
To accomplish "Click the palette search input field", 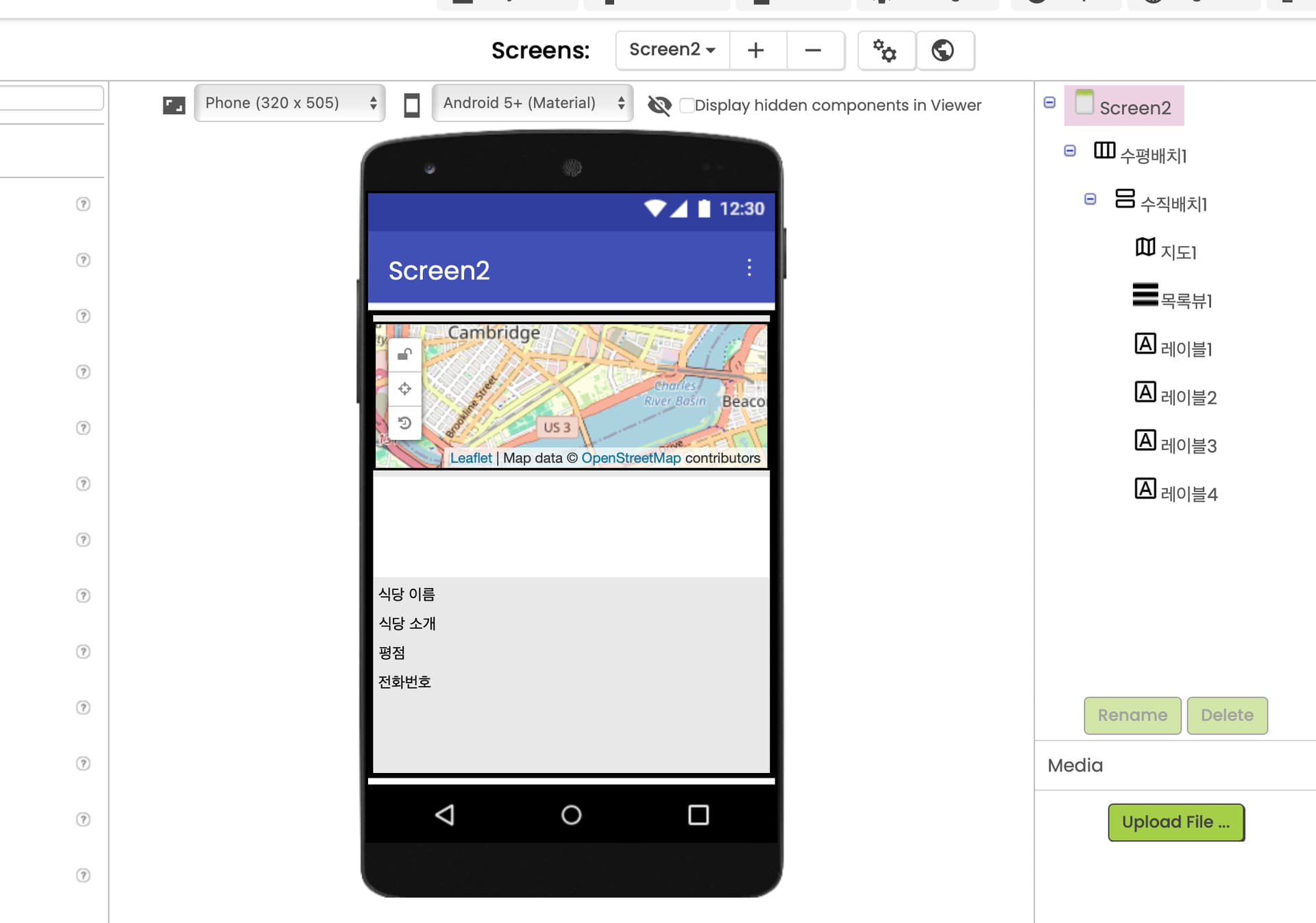I will (x=51, y=98).
